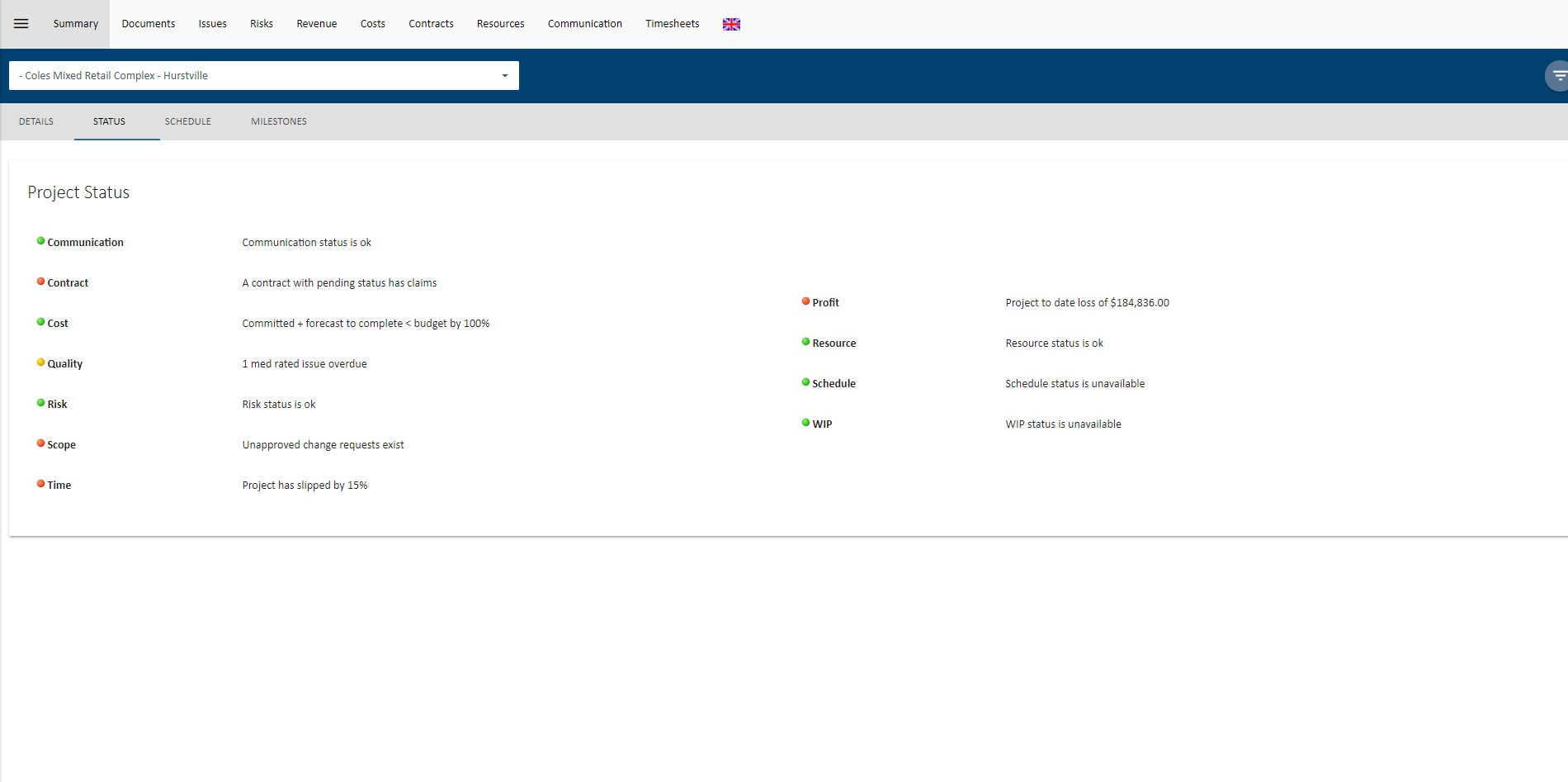Click 'Committed + forecast to complete' description
Viewport: 1568px width, 782px height.
pyautogui.click(x=366, y=324)
